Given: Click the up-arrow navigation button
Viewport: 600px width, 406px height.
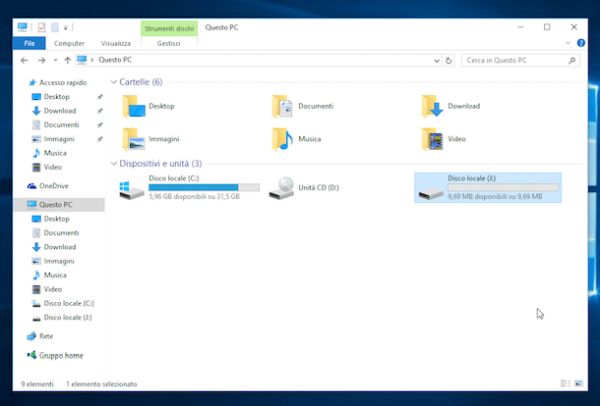Looking at the screenshot, I should [68, 60].
